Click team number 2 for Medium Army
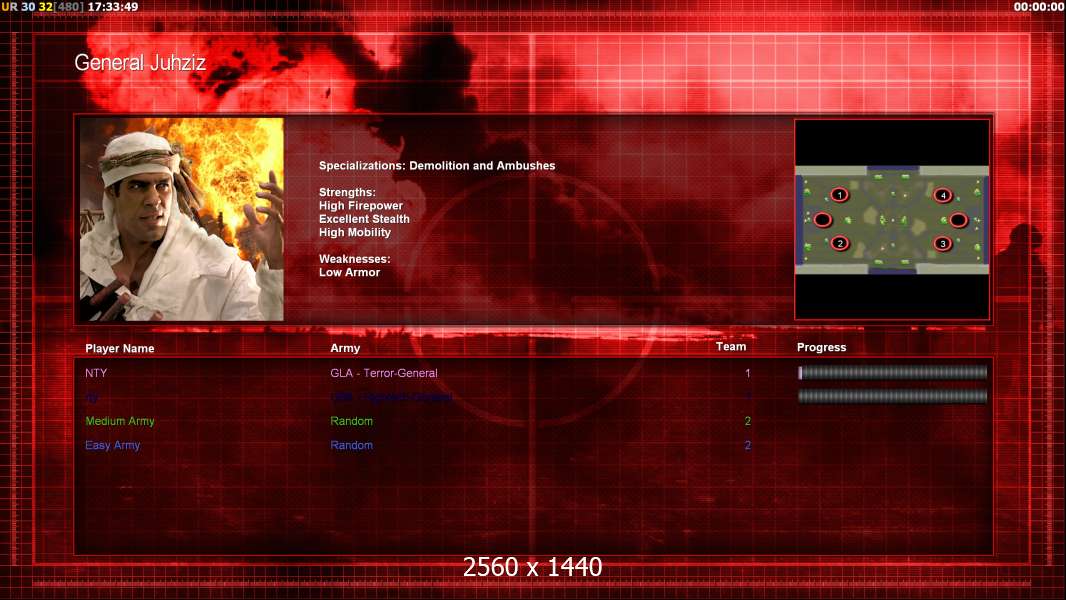 [x=747, y=421]
